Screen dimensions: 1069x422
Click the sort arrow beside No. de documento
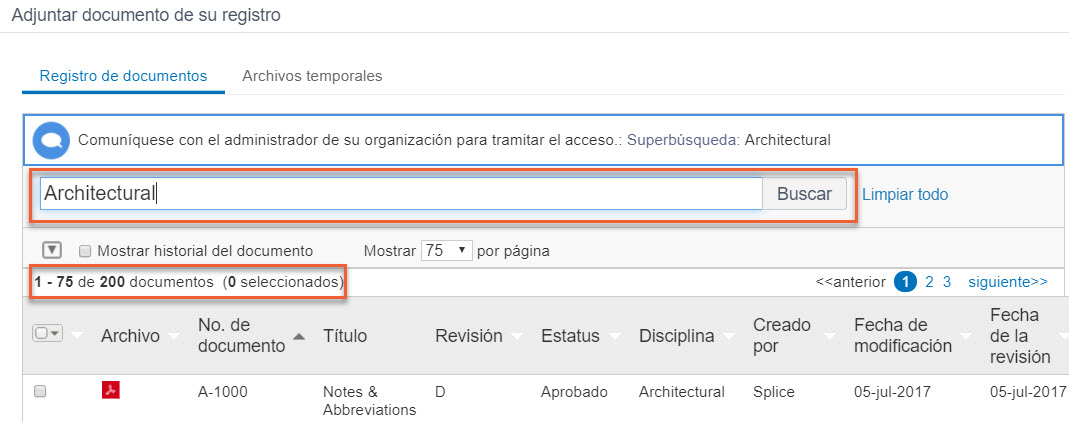299,337
